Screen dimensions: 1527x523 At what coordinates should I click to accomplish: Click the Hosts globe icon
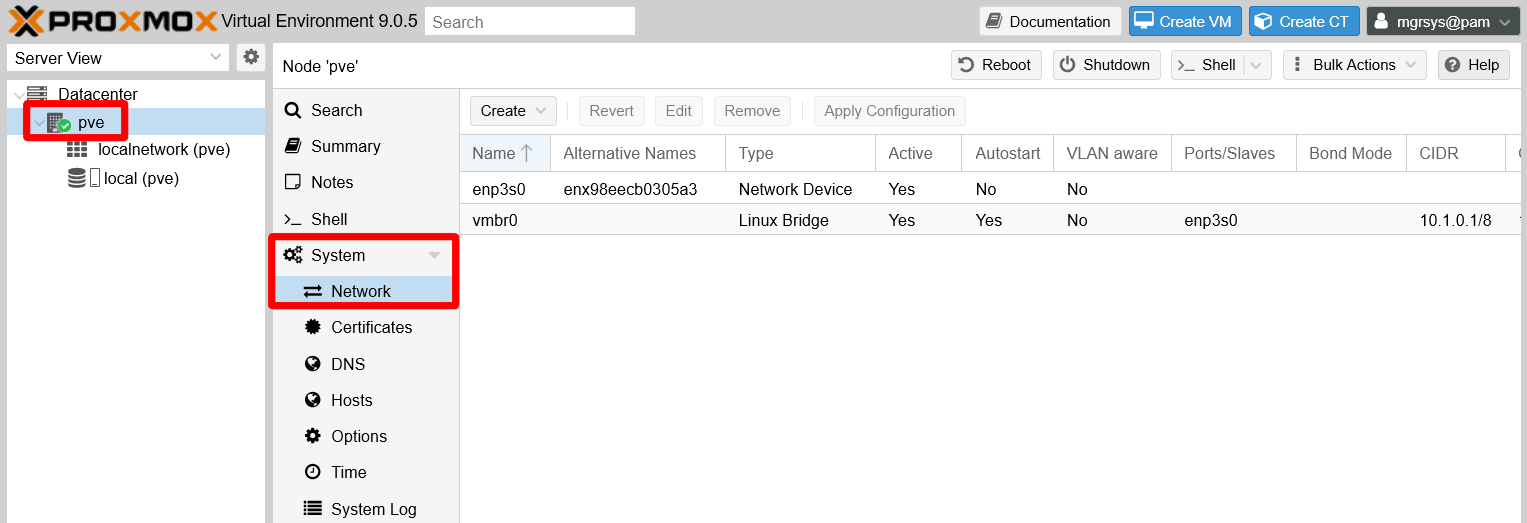[313, 400]
